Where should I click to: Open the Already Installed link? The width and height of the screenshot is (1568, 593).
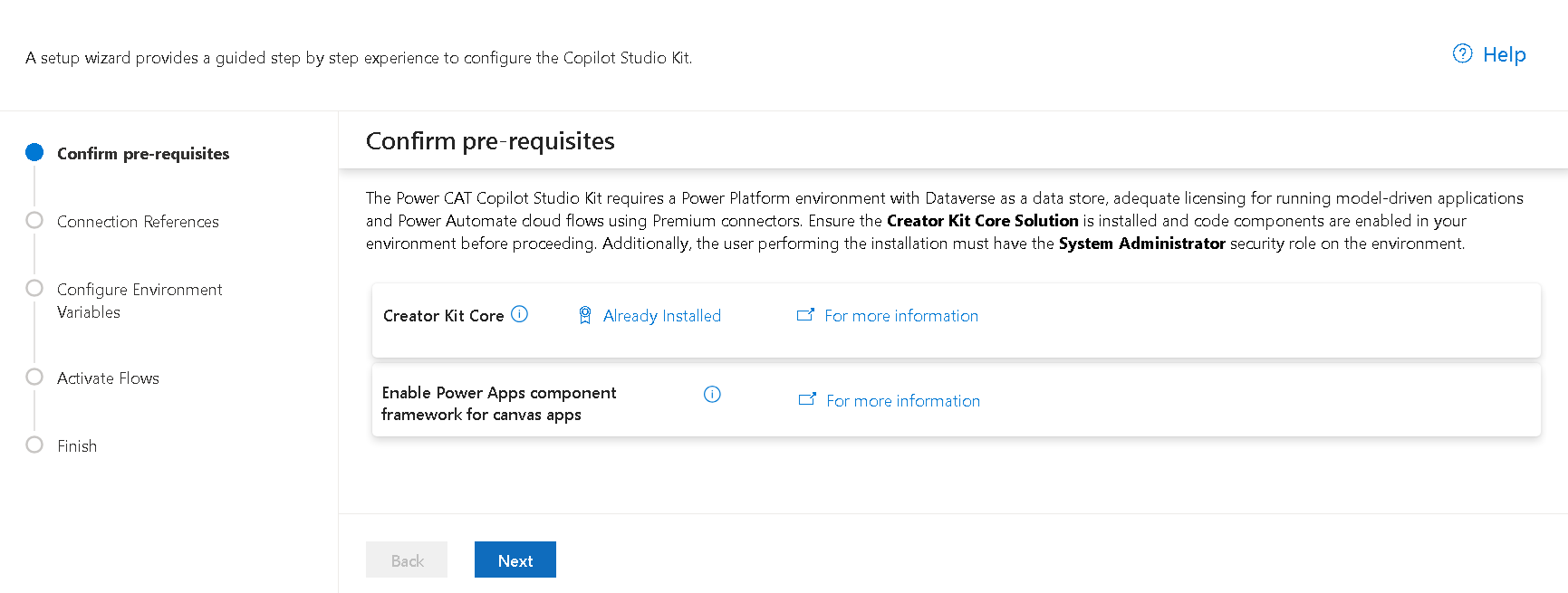tap(662, 316)
